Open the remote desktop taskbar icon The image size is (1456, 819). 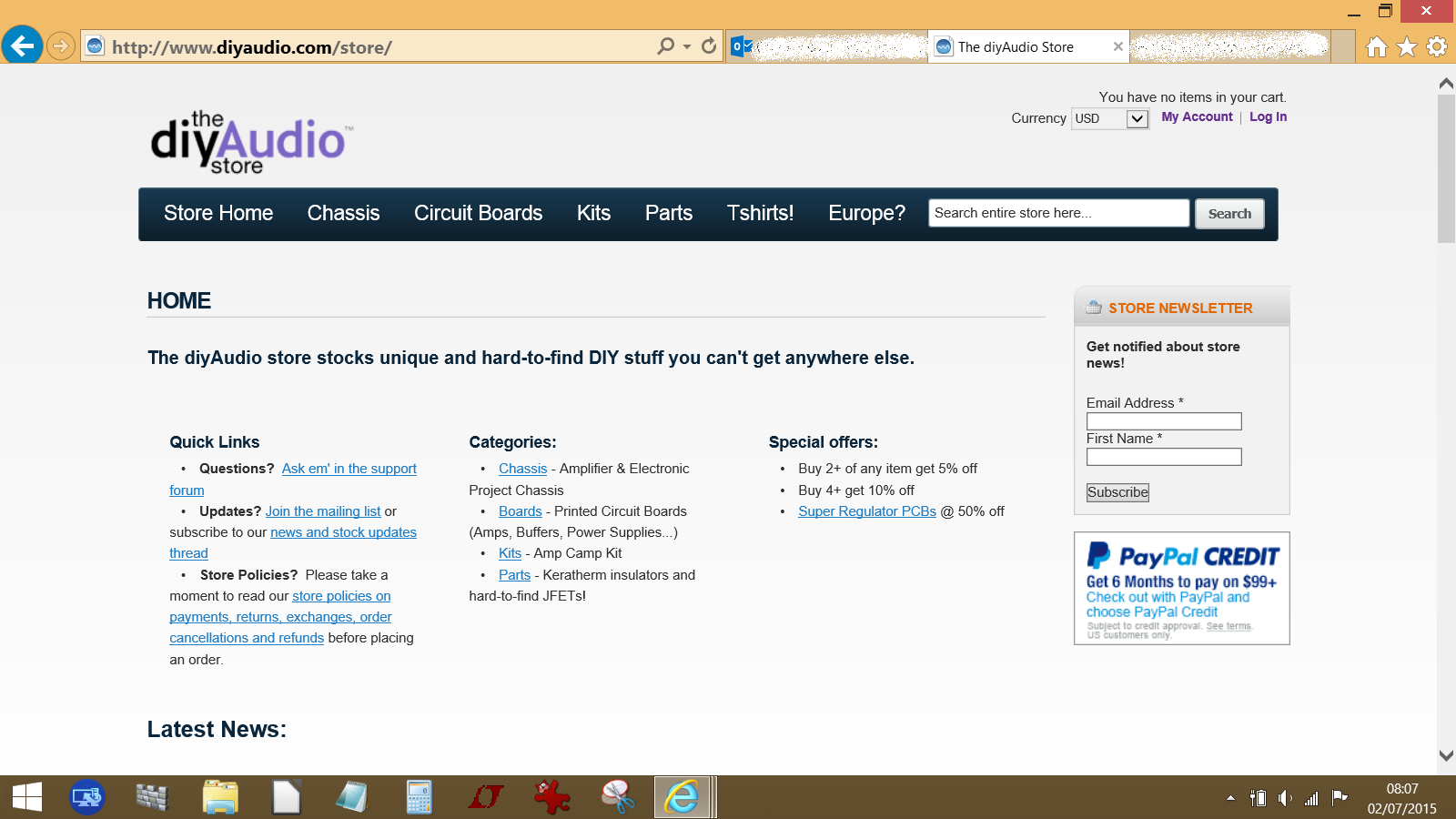pyautogui.click(x=87, y=798)
